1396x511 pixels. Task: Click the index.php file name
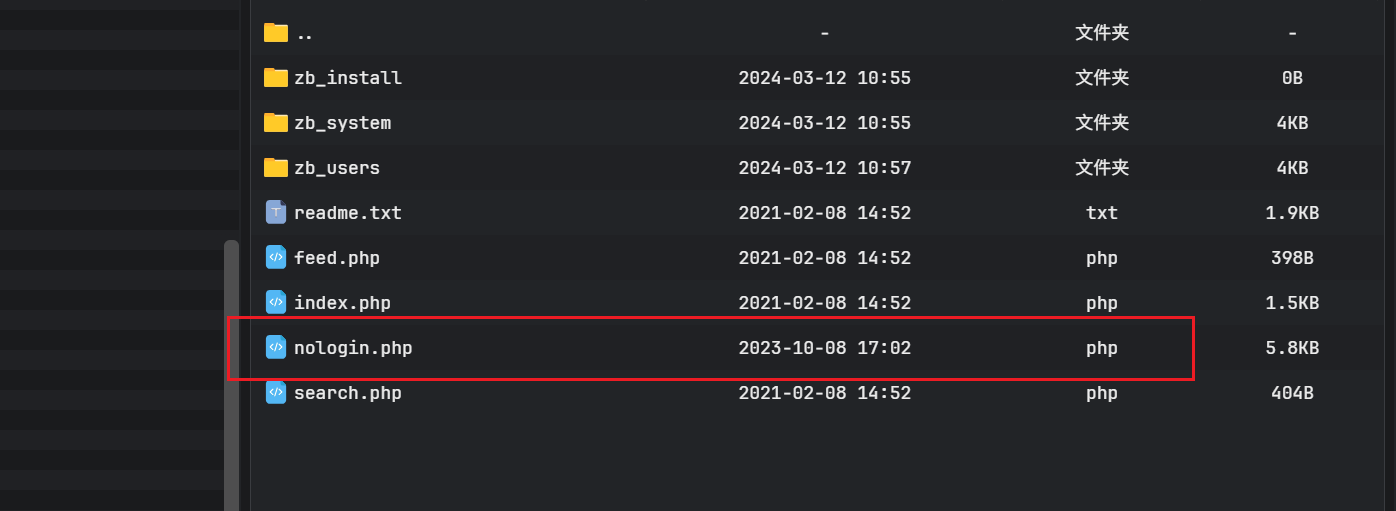[x=342, y=303]
